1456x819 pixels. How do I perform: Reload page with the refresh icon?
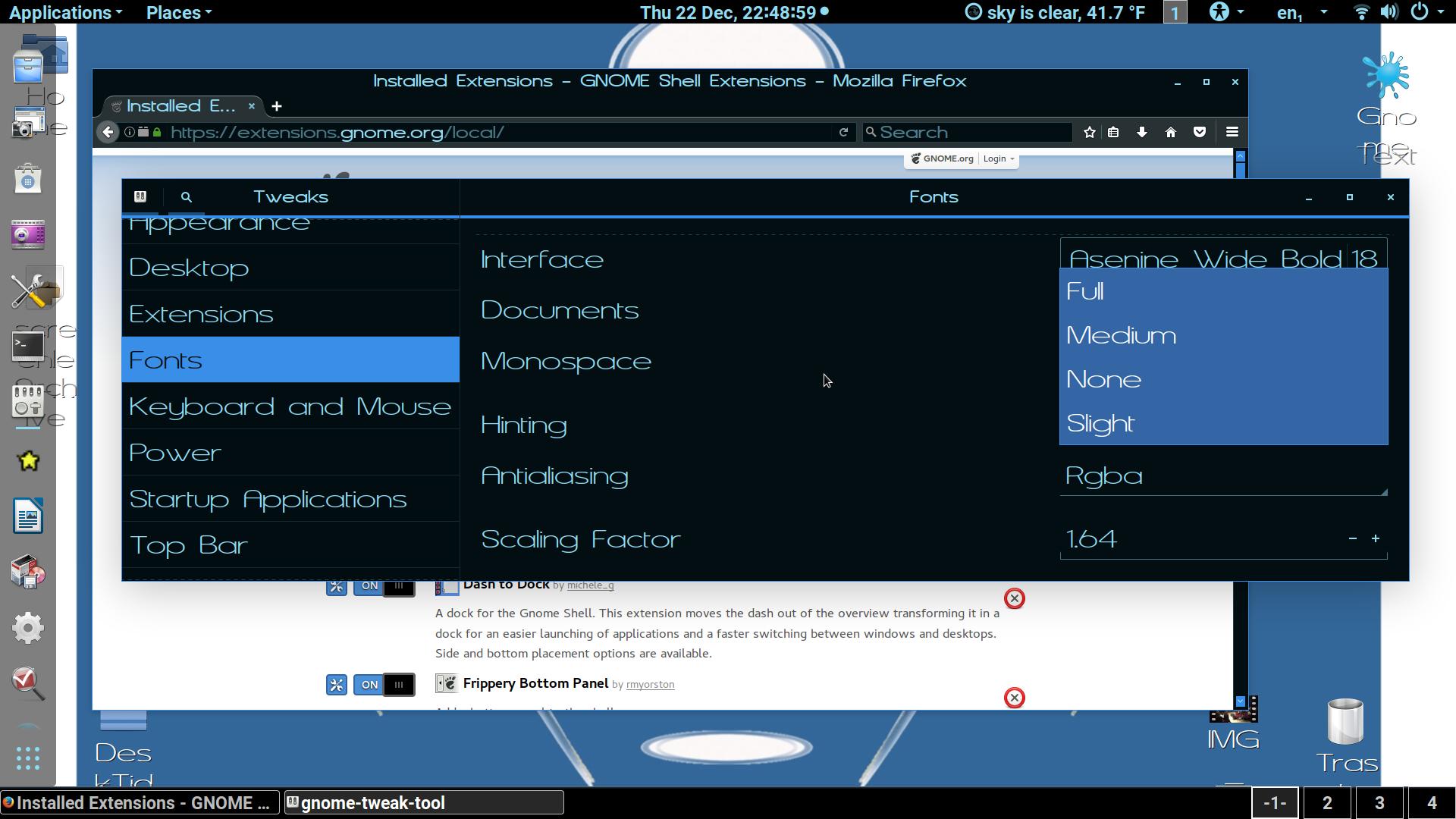pos(843,132)
